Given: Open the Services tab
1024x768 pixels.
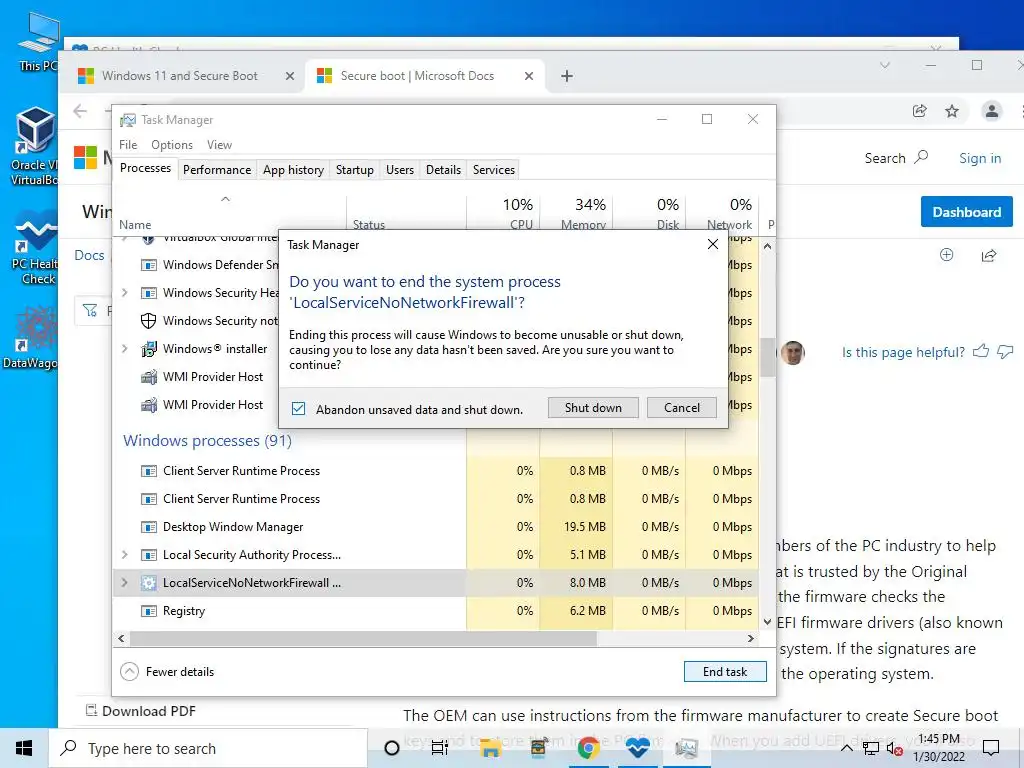Looking at the screenshot, I should [494, 170].
